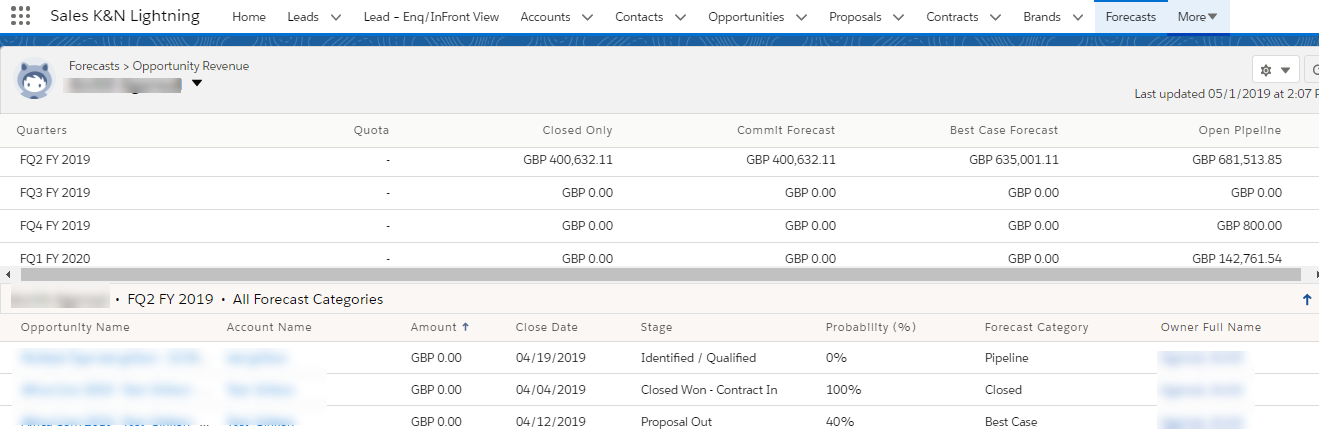Click the Last updated timestamp text
Screen dimensions: 1319x436
click(x=1226, y=94)
